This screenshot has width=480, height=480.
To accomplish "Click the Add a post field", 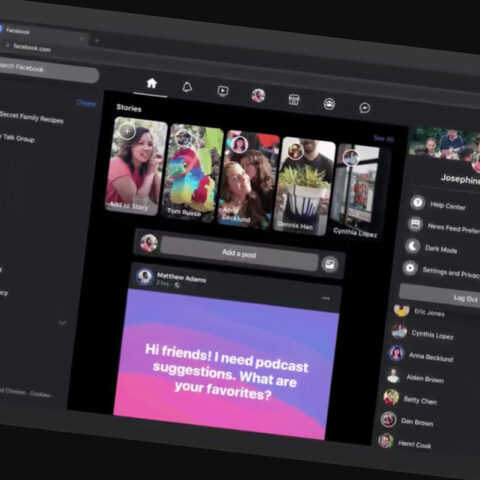I will click(x=239, y=254).
